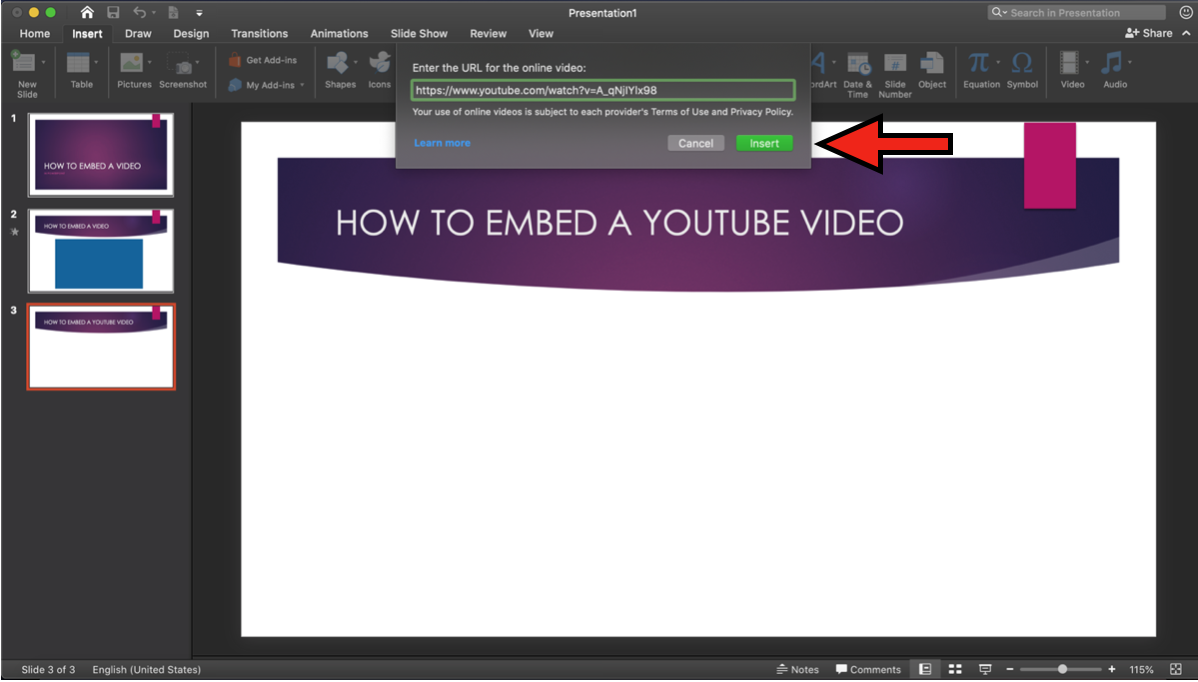Expand the My Add-ins dropdown
Viewport: 1198px width, 682px height.
pos(302,85)
